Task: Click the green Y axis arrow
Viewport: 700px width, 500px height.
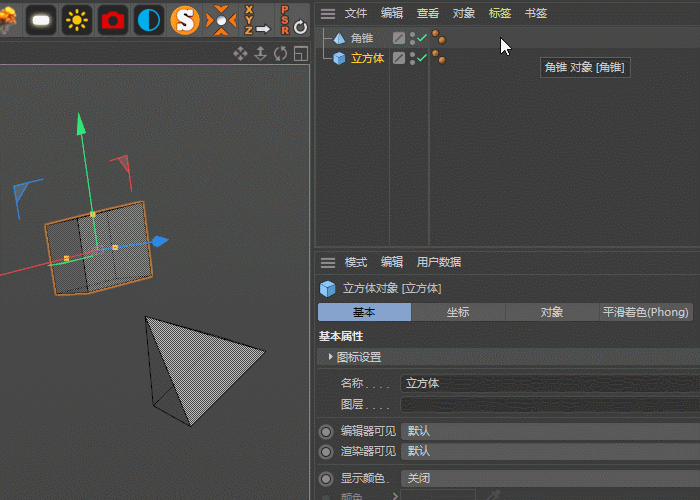Action: pyautogui.click(x=80, y=124)
